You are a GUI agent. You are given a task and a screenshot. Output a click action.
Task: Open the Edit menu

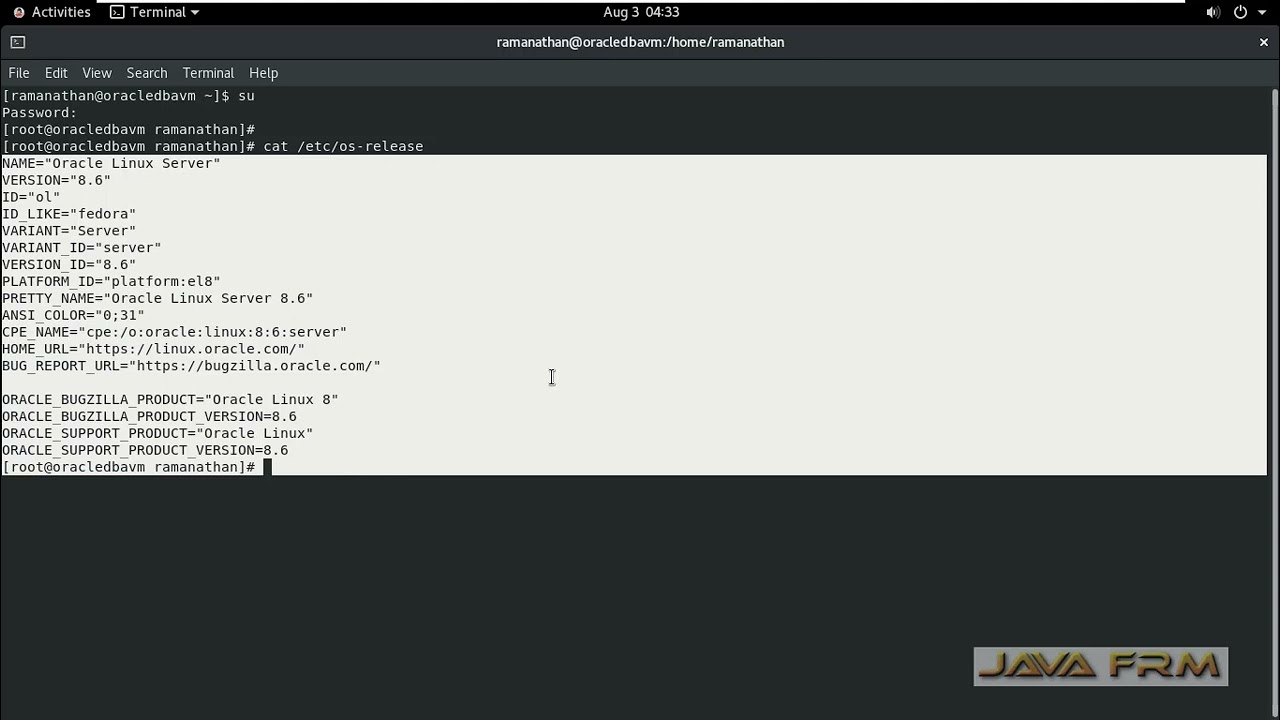(56, 73)
